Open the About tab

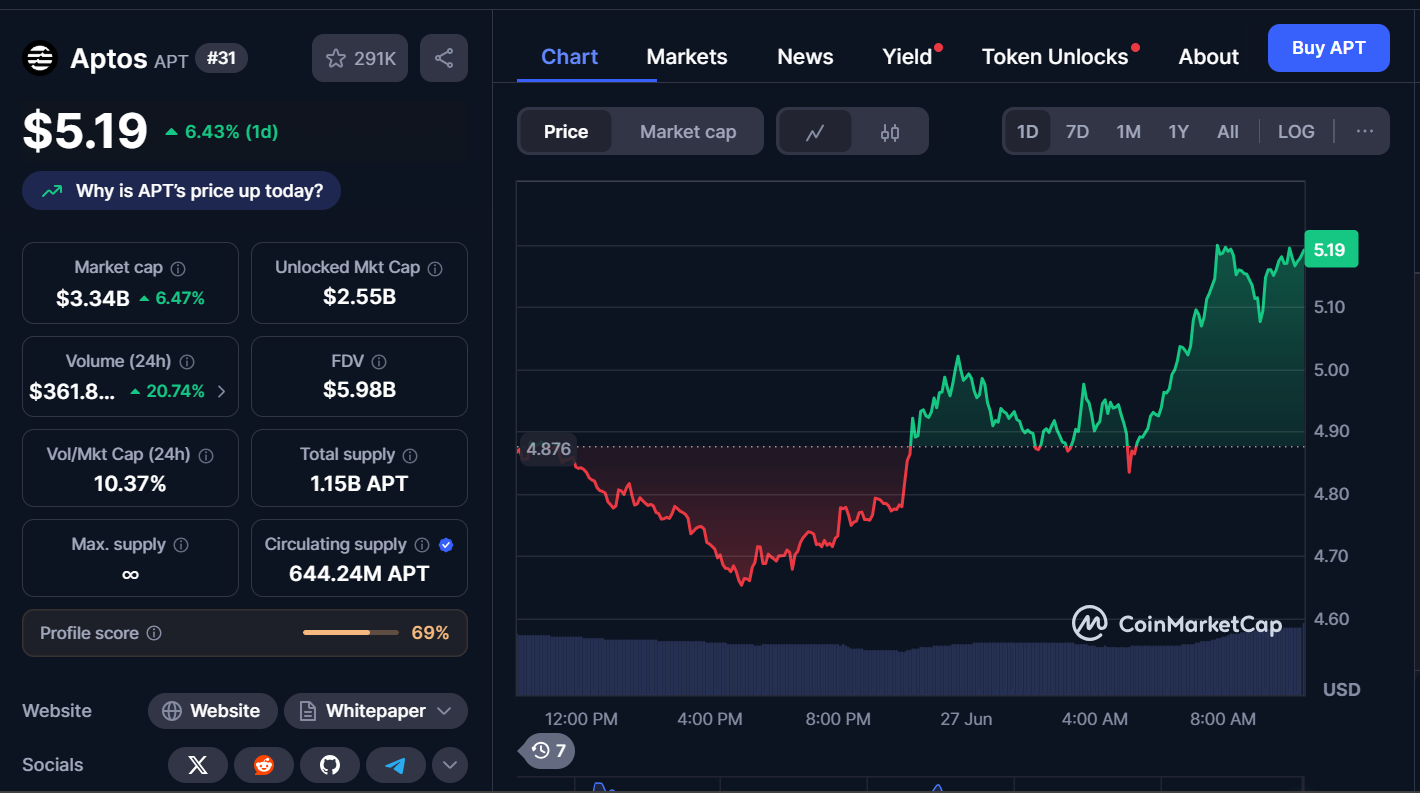[x=1208, y=57]
